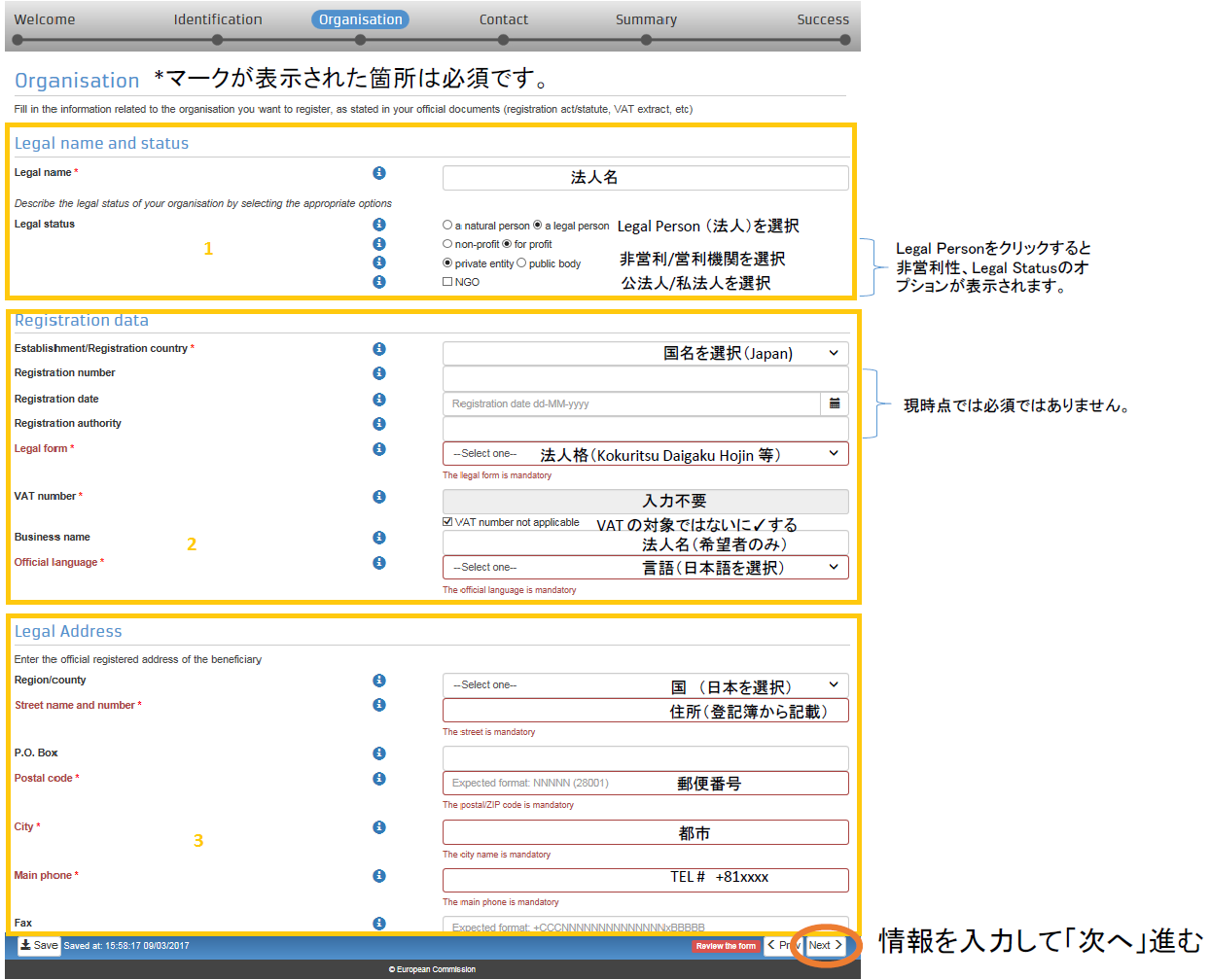Screen dimensions: 1211x980
Task: Click the info icon beside Legal name
Action: pos(379,173)
